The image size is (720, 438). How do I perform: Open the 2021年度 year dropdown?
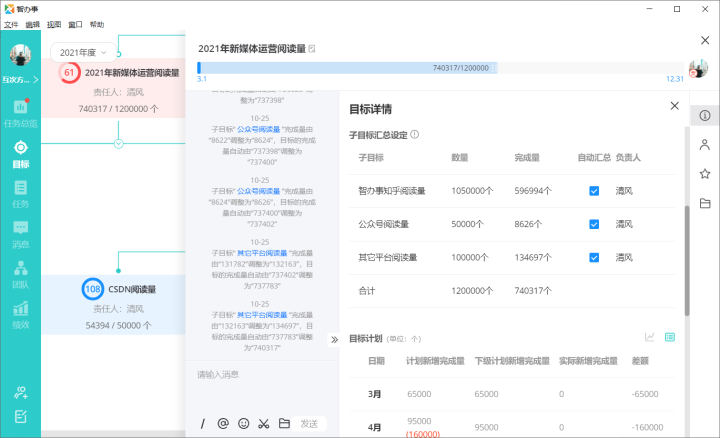(83, 52)
